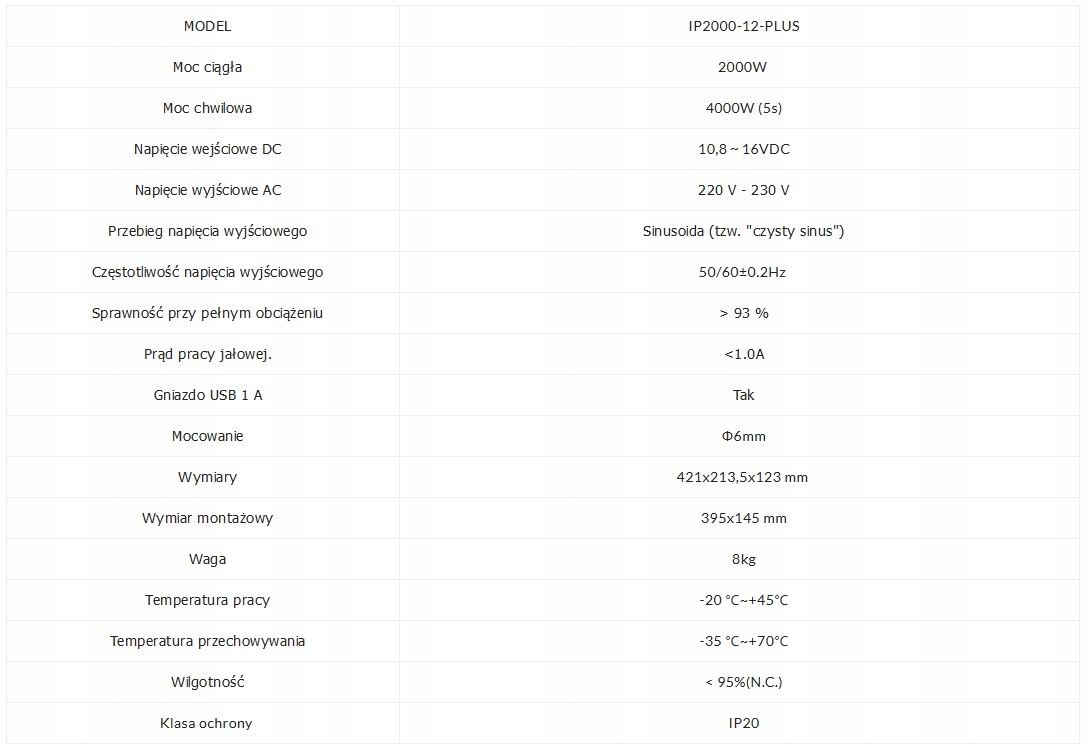
Task: Select the Φ6mm mounting value
Action: pyautogui.click(x=743, y=436)
